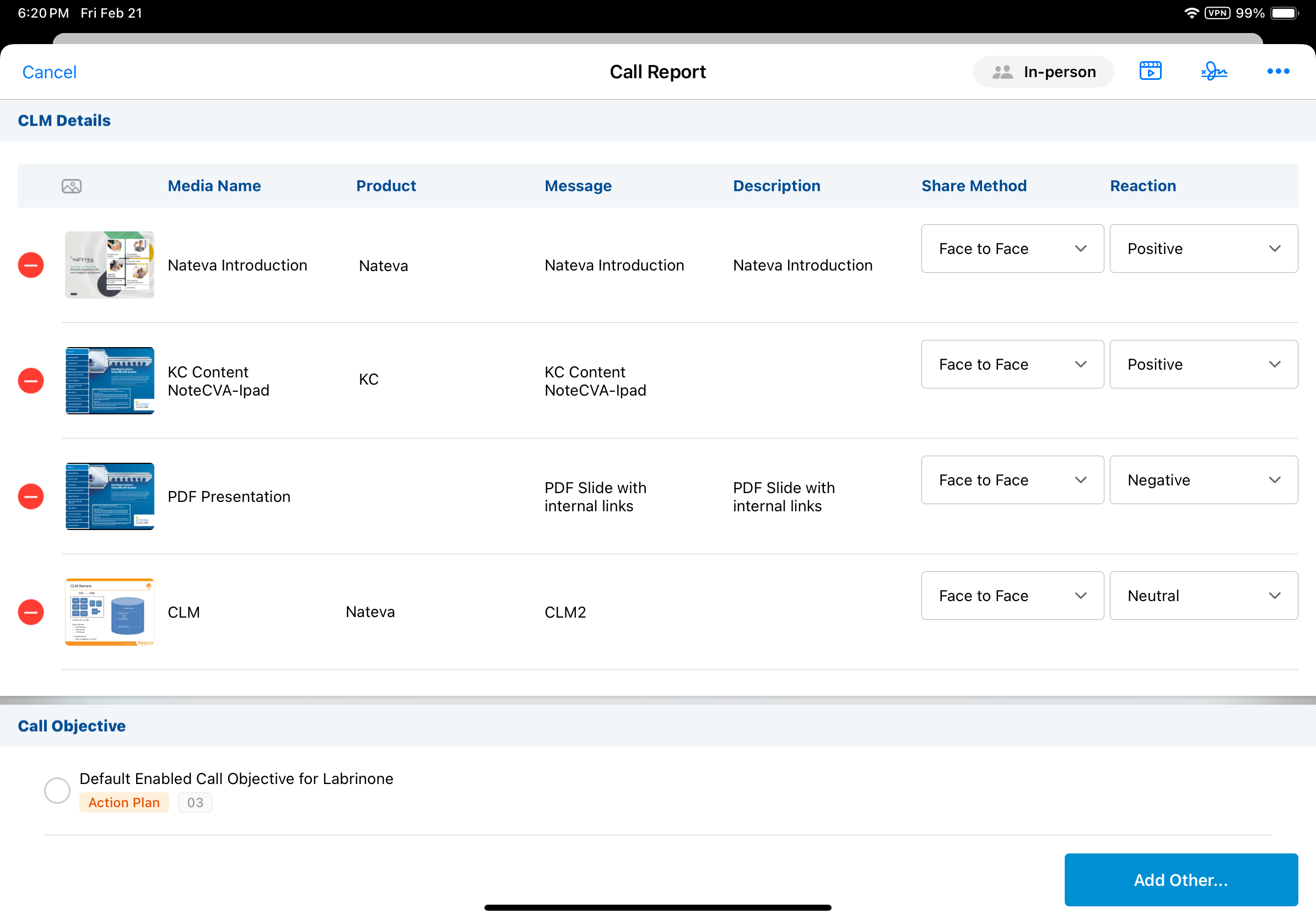The image size is (1316, 919).
Task: Remove the KC Content NoteCVA-Ipad row
Action: (31, 380)
